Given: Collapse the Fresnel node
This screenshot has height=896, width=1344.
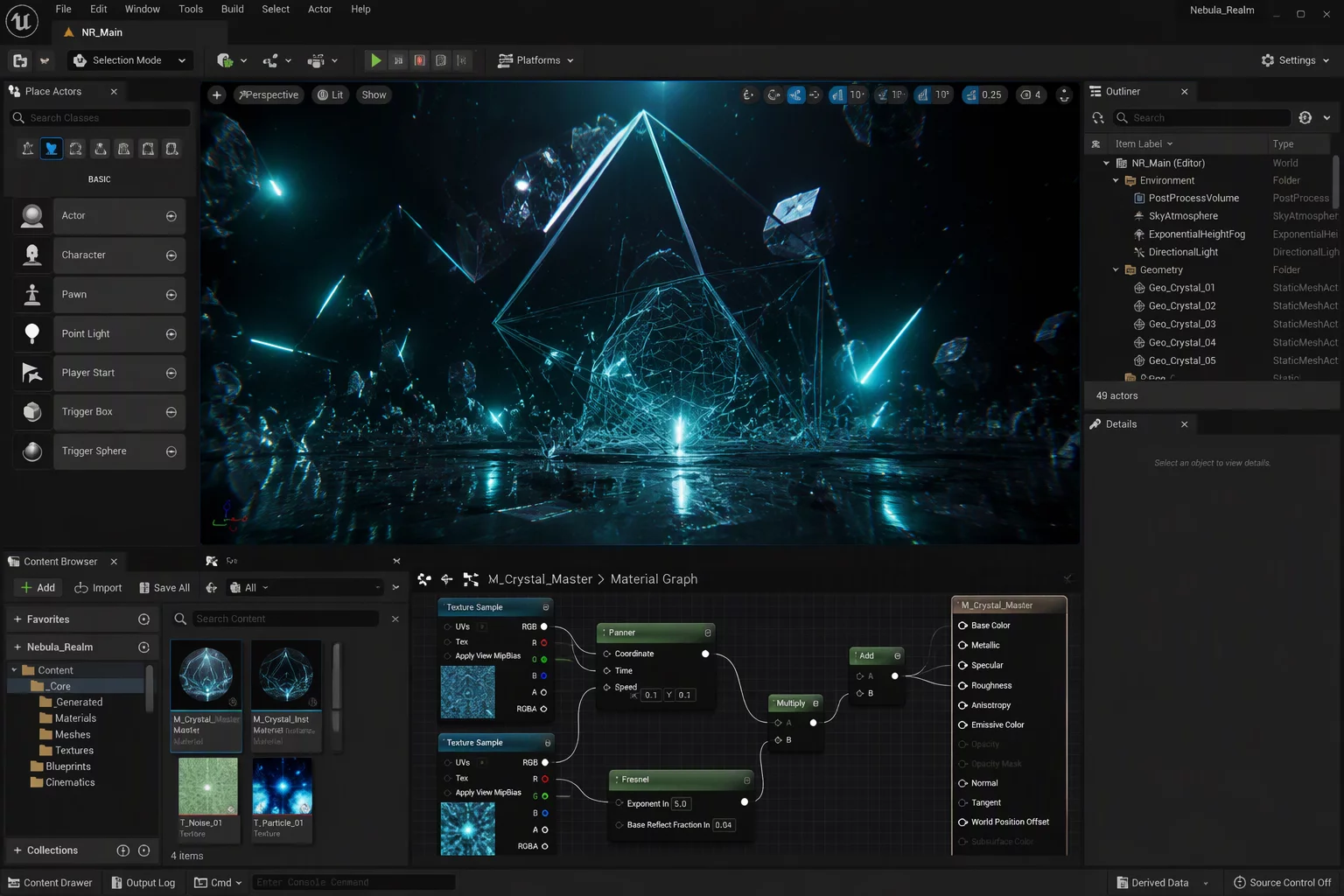Looking at the screenshot, I should [746, 780].
